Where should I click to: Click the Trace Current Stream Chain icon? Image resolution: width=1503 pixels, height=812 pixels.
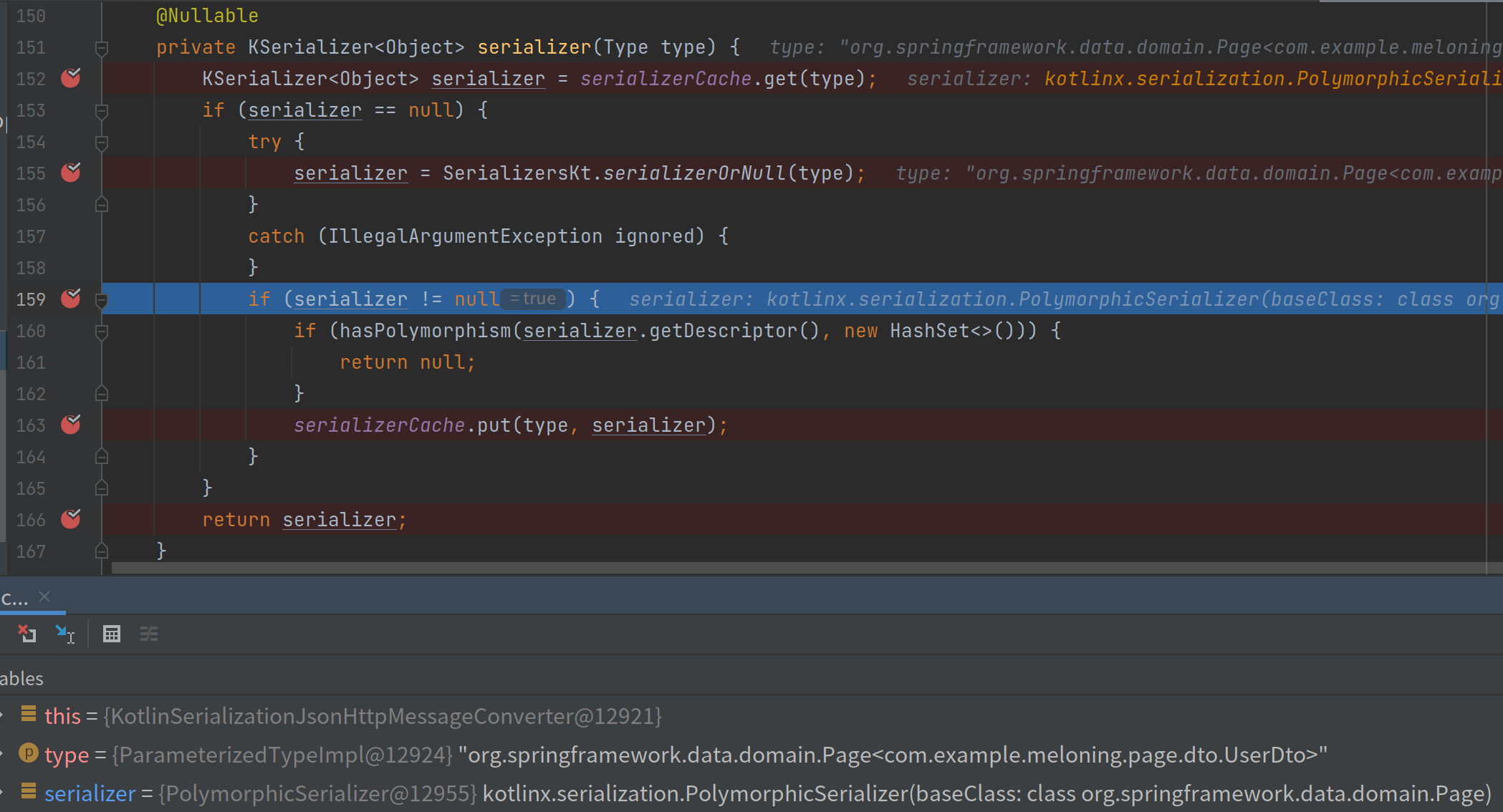[x=149, y=634]
